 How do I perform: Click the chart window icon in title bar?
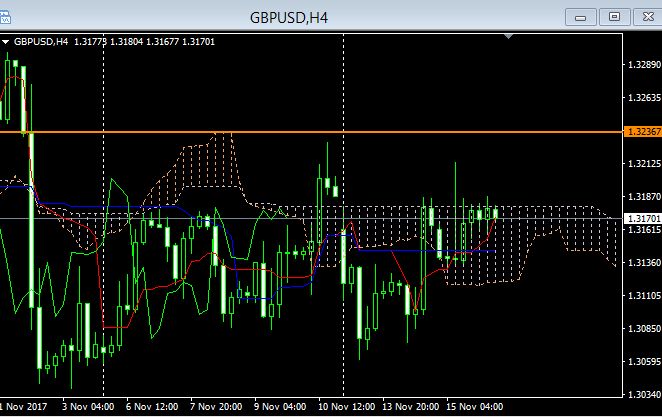tap(5, 17)
